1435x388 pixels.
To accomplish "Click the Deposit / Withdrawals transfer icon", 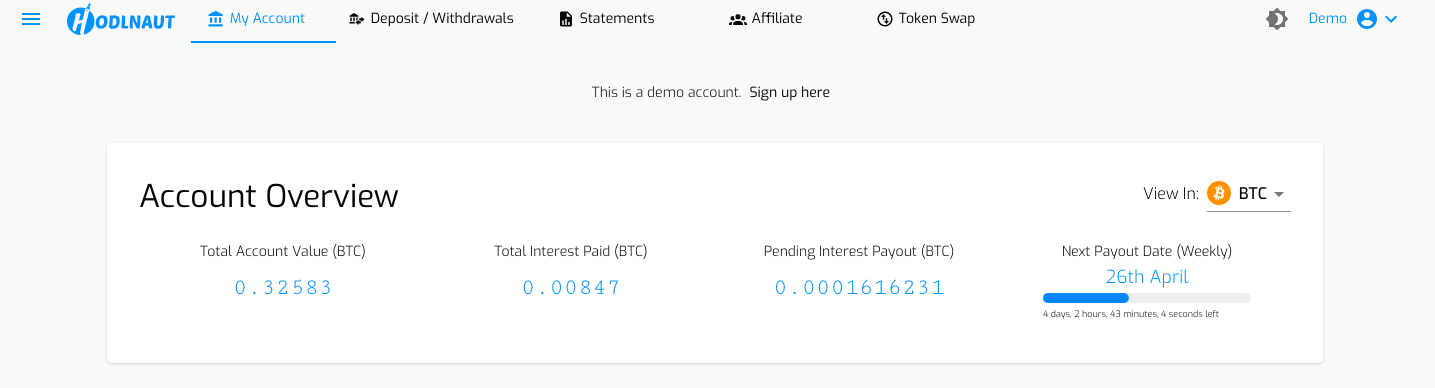I will pyautogui.click(x=357, y=19).
